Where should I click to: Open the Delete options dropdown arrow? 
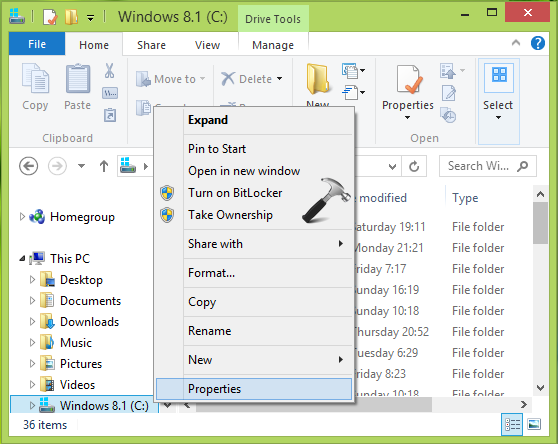(280, 78)
